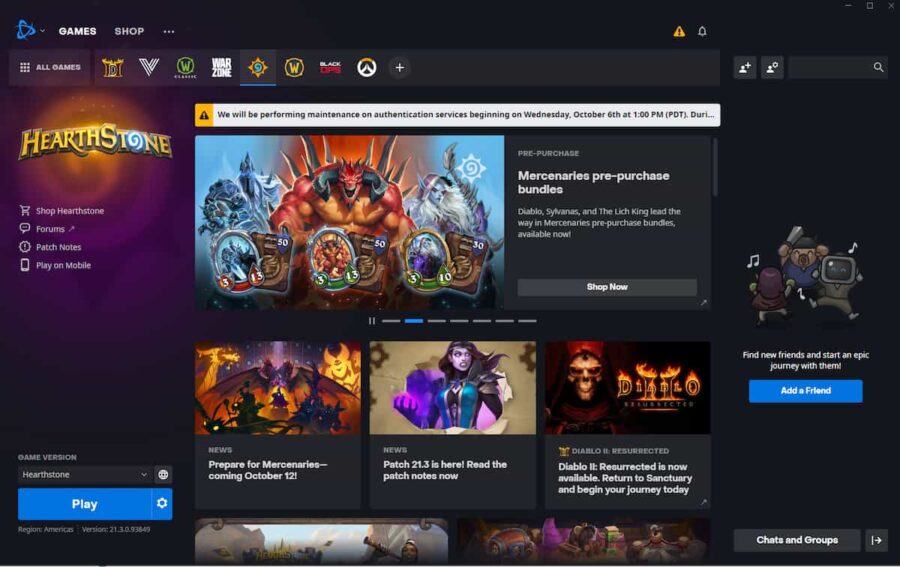Screen dimensions: 900x567
Task: Click the Shop Now button
Action: 607,287
